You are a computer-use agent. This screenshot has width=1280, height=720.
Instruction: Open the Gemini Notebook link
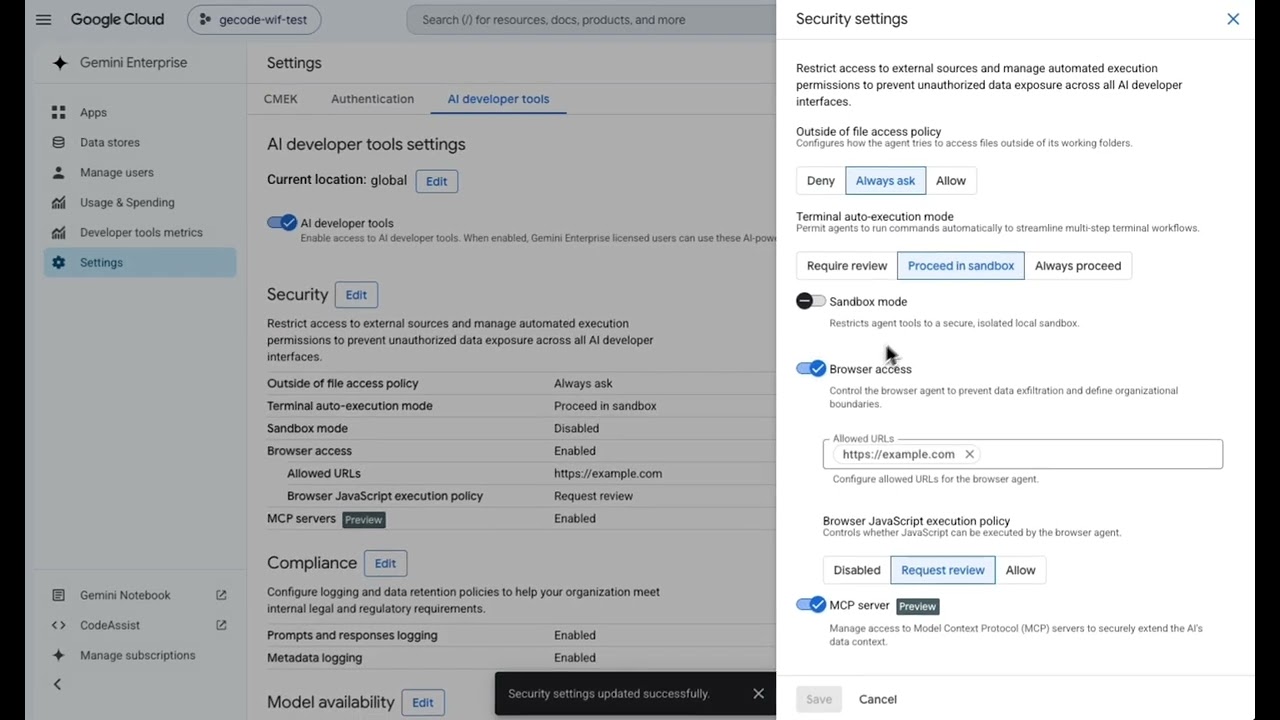(140, 595)
